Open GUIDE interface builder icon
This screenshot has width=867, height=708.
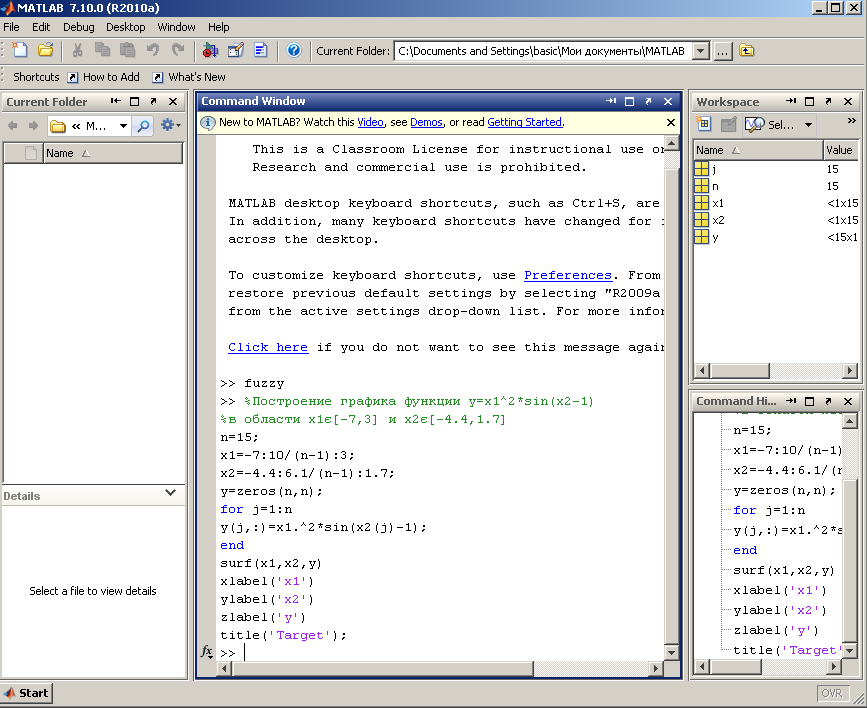236,50
